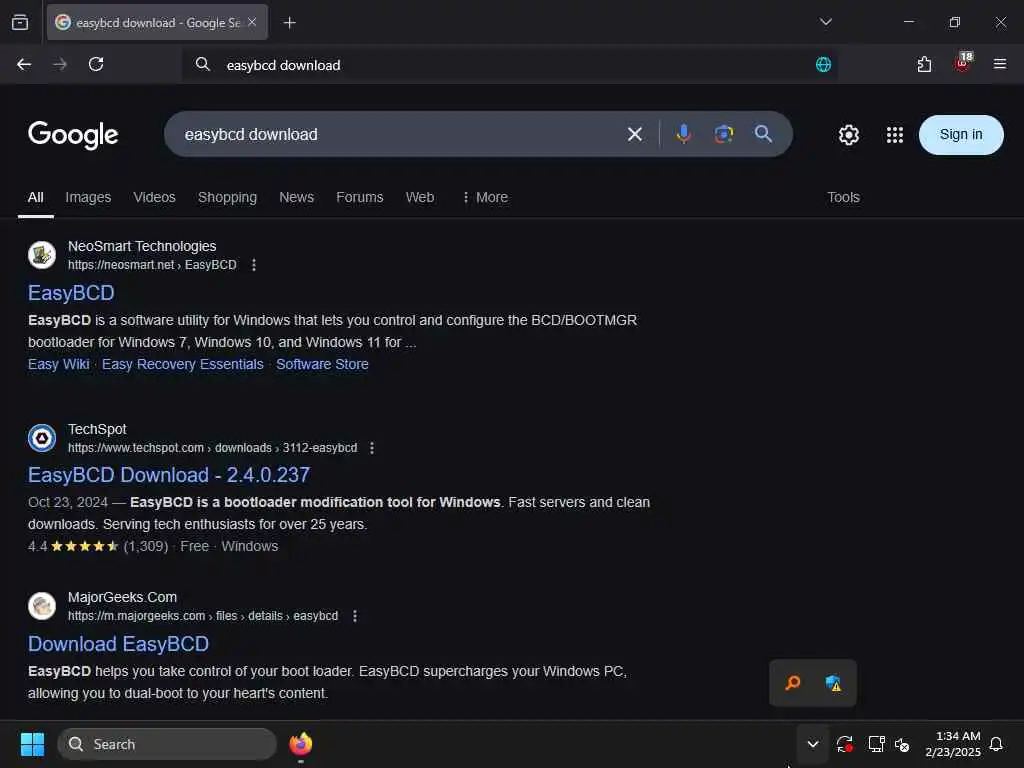This screenshot has width=1024, height=768.
Task: Select the All results tab
Action: point(35,197)
